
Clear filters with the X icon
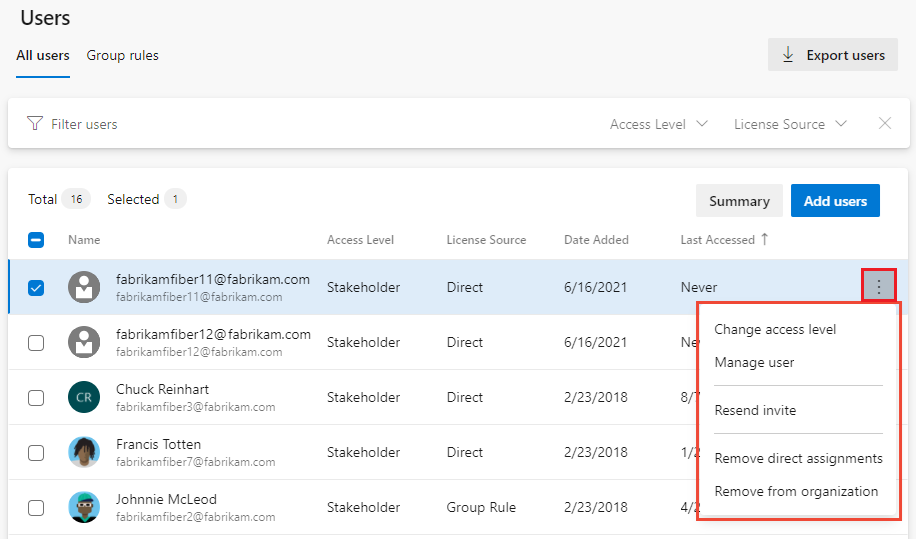pyautogui.click(x=884, y=124)
